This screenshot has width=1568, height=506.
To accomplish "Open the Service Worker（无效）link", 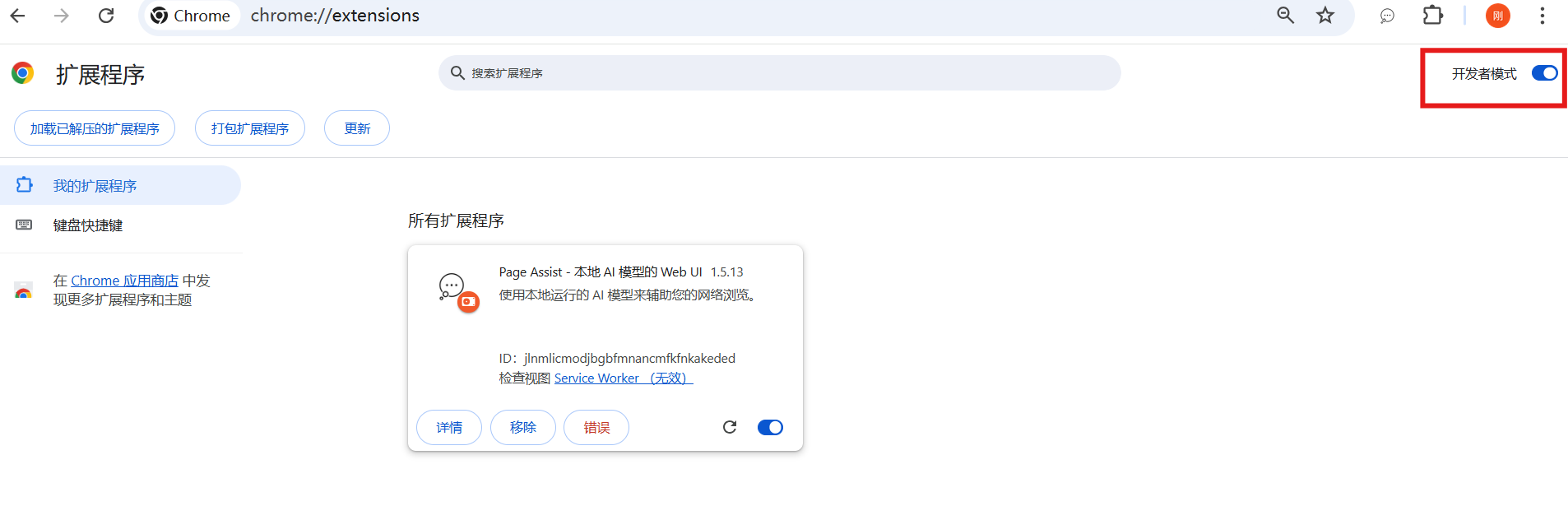I will pyautogui.click(x=624, y=378).
